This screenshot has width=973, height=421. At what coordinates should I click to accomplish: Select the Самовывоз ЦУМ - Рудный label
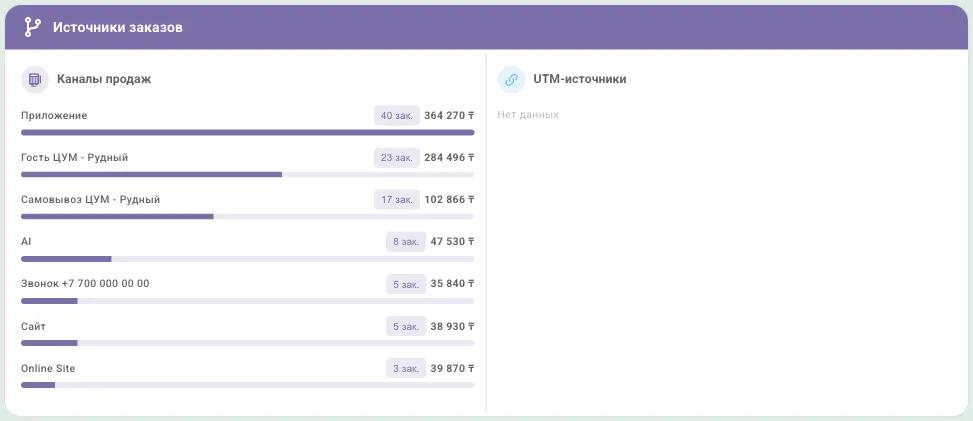click(x=91, y=200)
